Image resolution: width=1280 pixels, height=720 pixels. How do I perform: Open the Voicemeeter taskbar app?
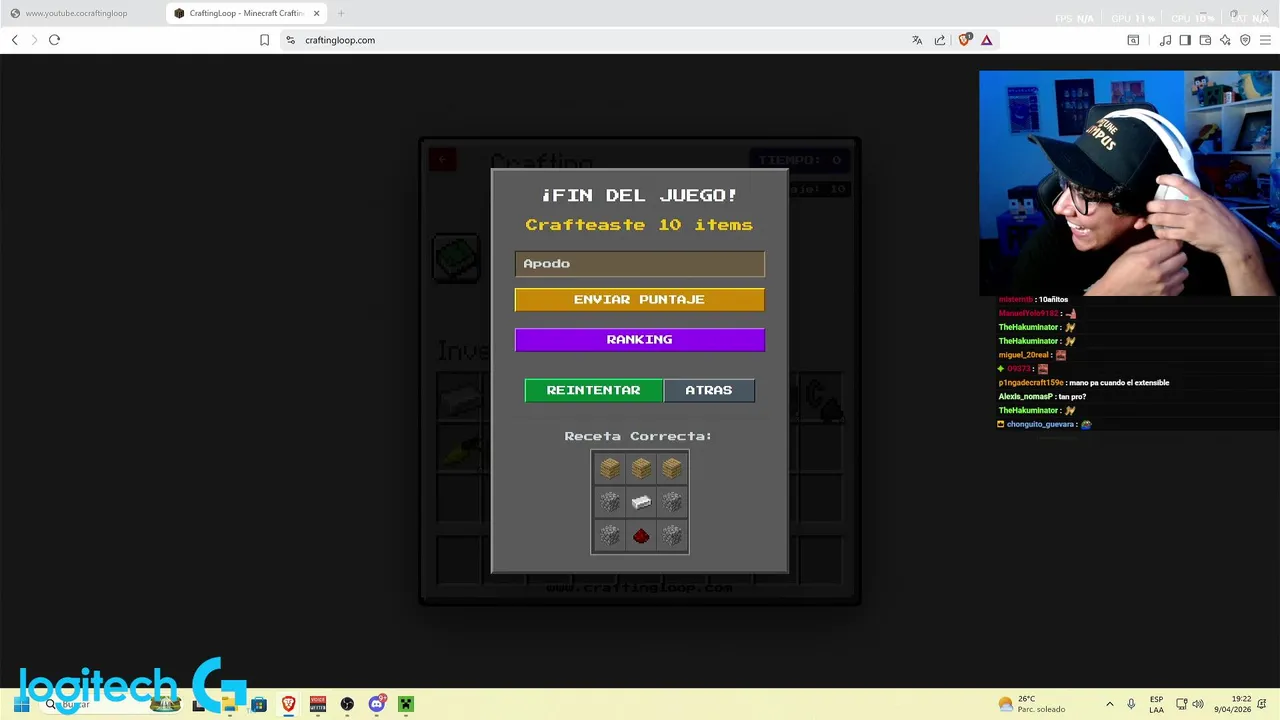click(318, 704)
